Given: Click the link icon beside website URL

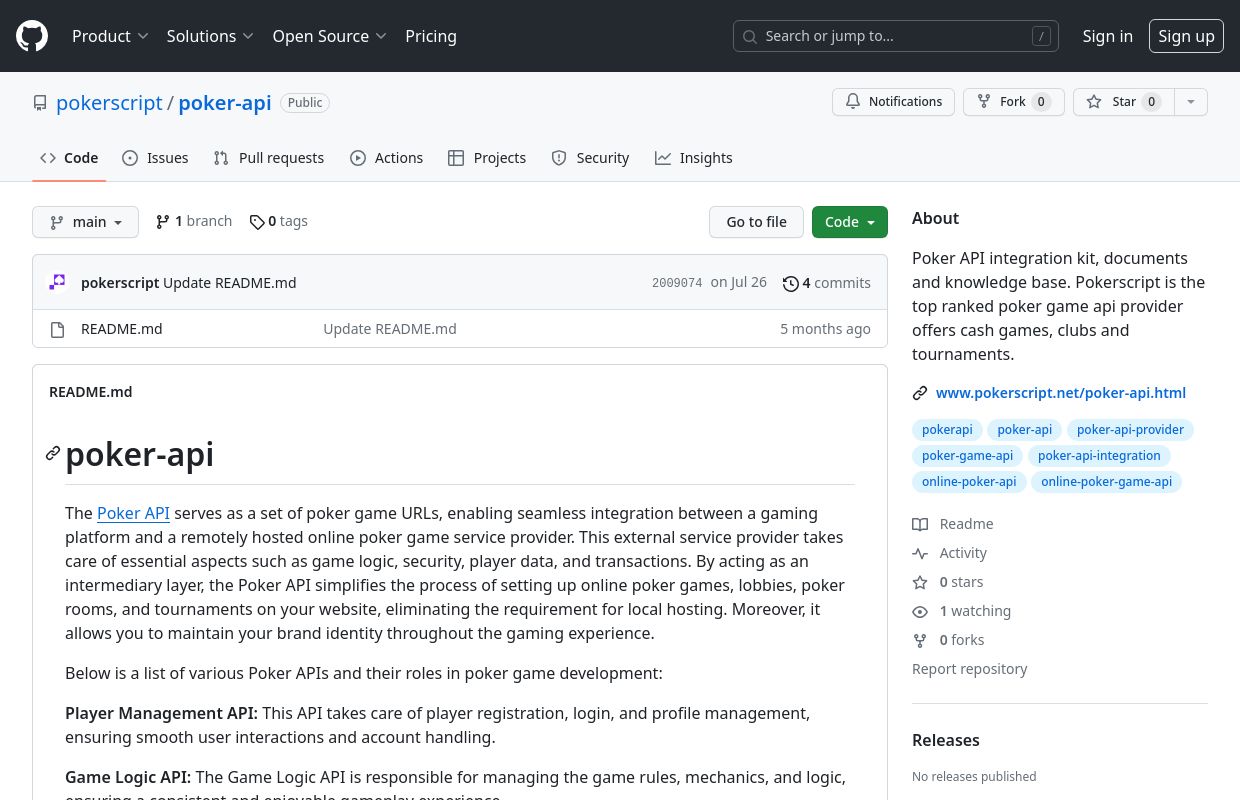Looking at the screenshot, I should (x=920, y=393).
